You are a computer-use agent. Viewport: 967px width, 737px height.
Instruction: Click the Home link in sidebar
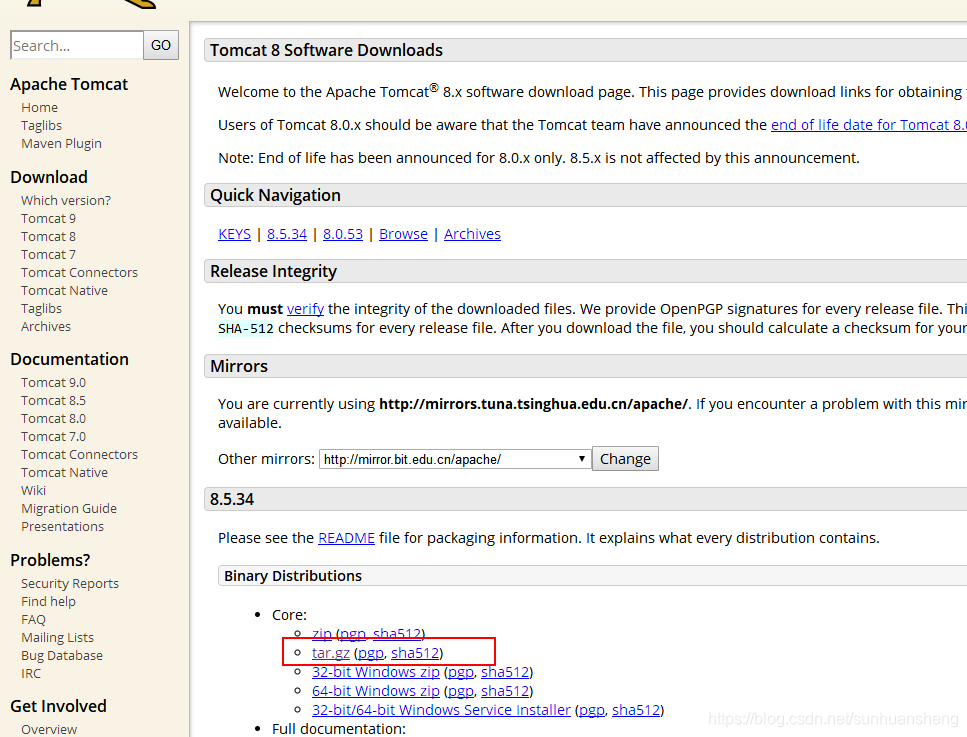click(39, 107)
